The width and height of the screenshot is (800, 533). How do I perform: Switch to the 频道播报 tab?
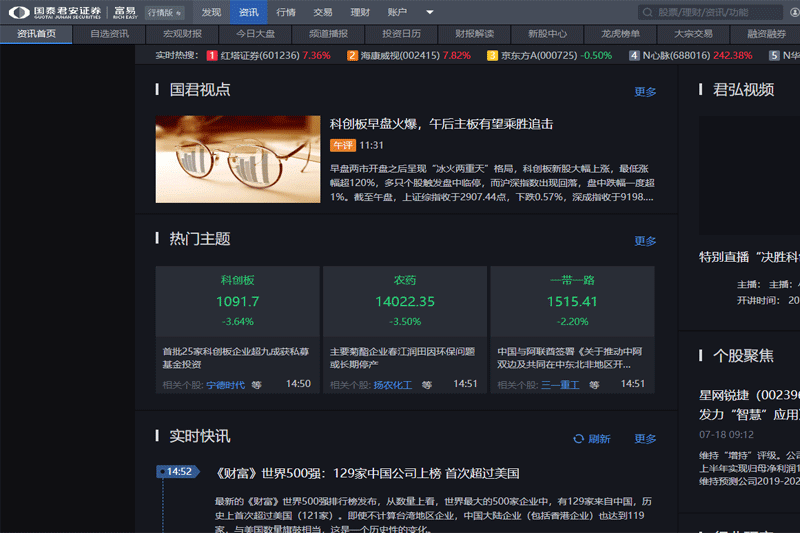tap(328, 34)
